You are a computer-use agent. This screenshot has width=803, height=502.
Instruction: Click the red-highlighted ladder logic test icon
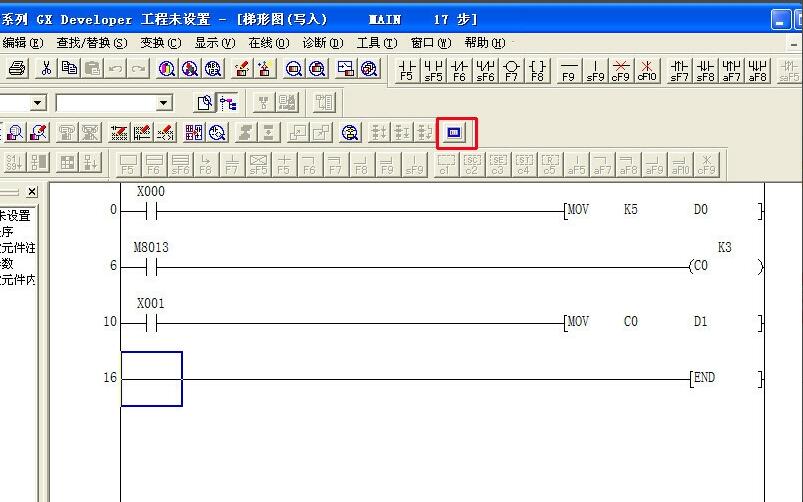456,132
